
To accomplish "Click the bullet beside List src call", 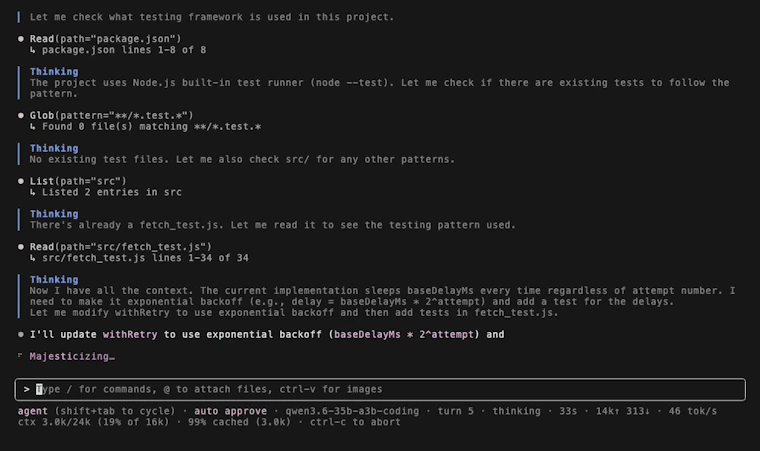I will pyautogui.click(x=21, y=181).
